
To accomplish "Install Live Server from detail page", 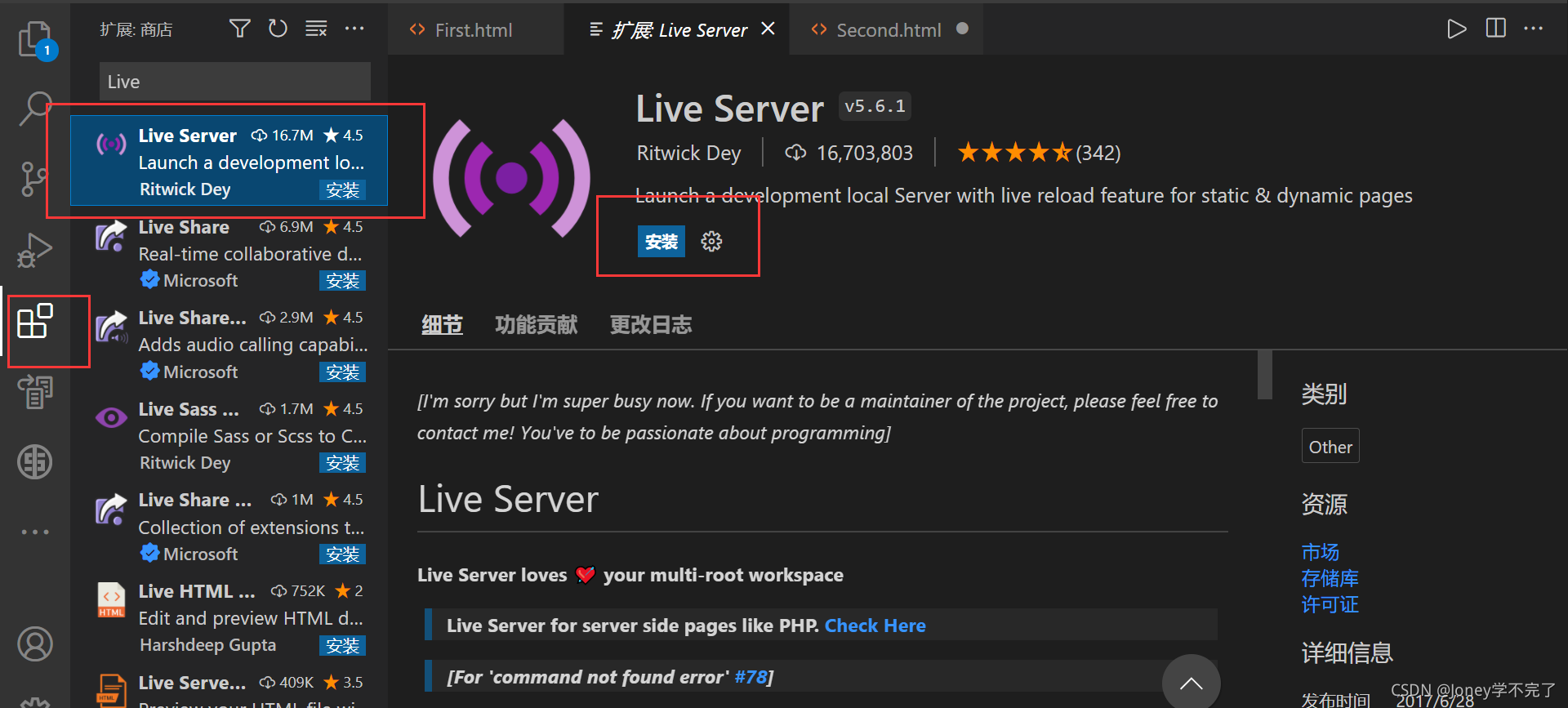I will click(661, 242).
